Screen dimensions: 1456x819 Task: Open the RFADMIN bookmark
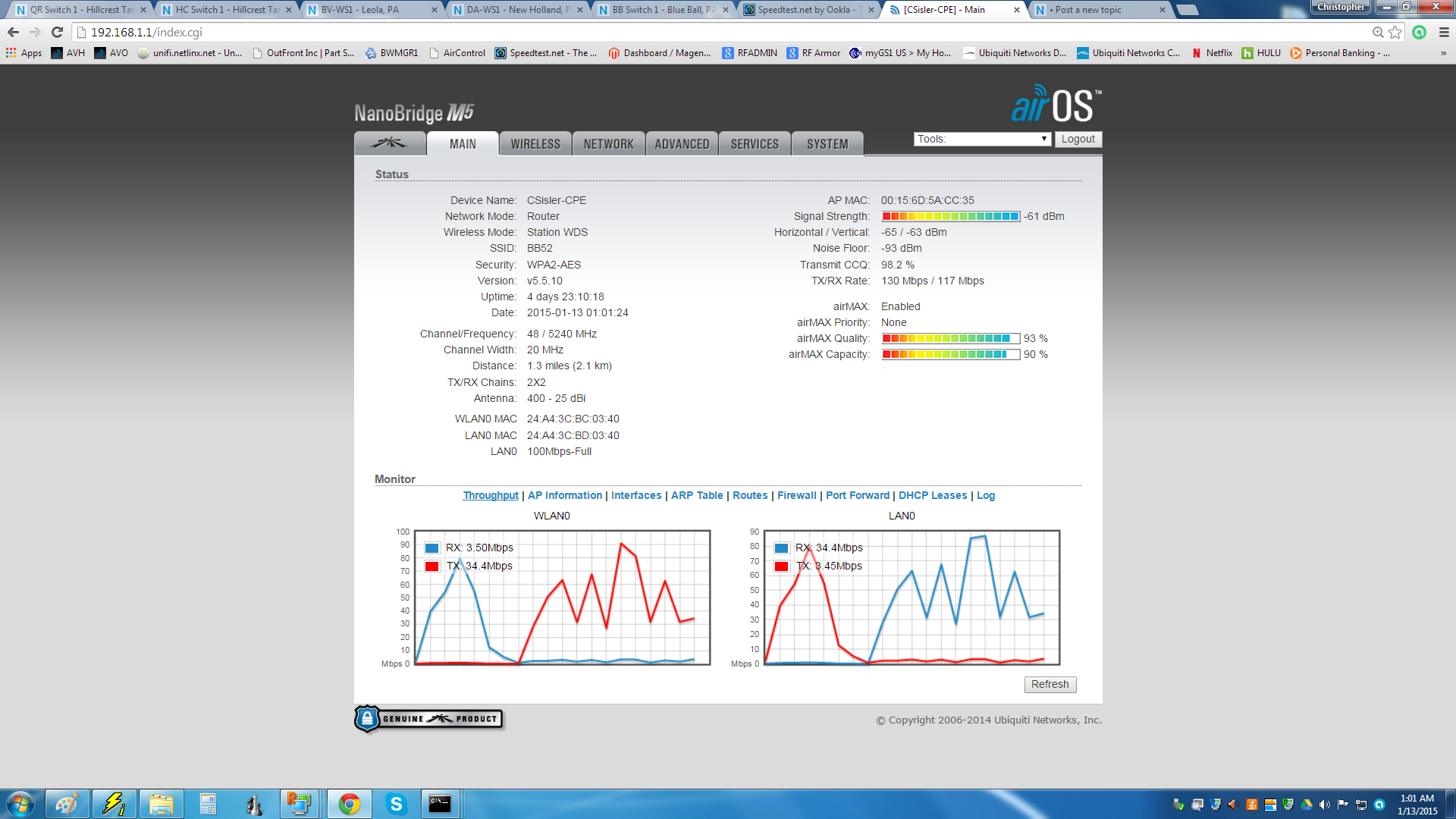tap(750, 53)
